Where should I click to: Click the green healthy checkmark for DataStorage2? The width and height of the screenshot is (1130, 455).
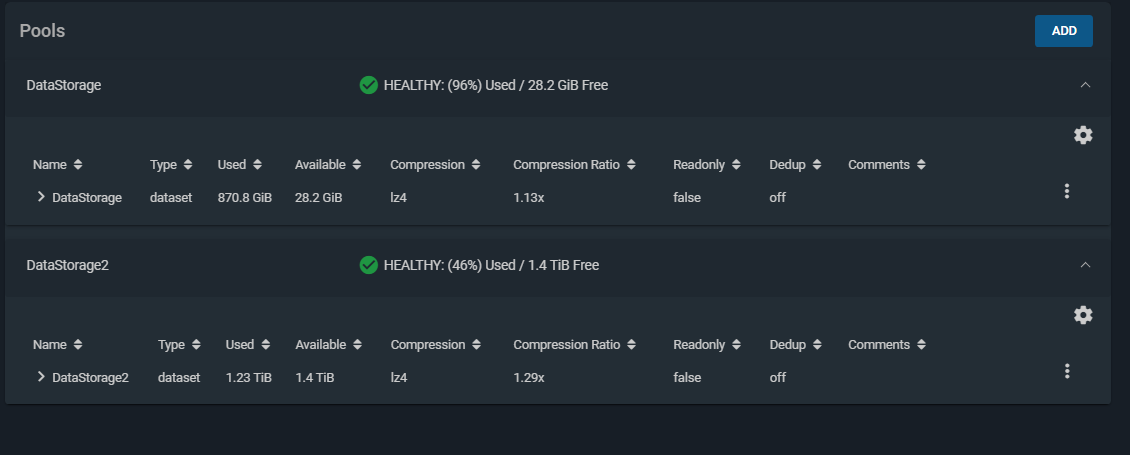(x=368, y=265)
